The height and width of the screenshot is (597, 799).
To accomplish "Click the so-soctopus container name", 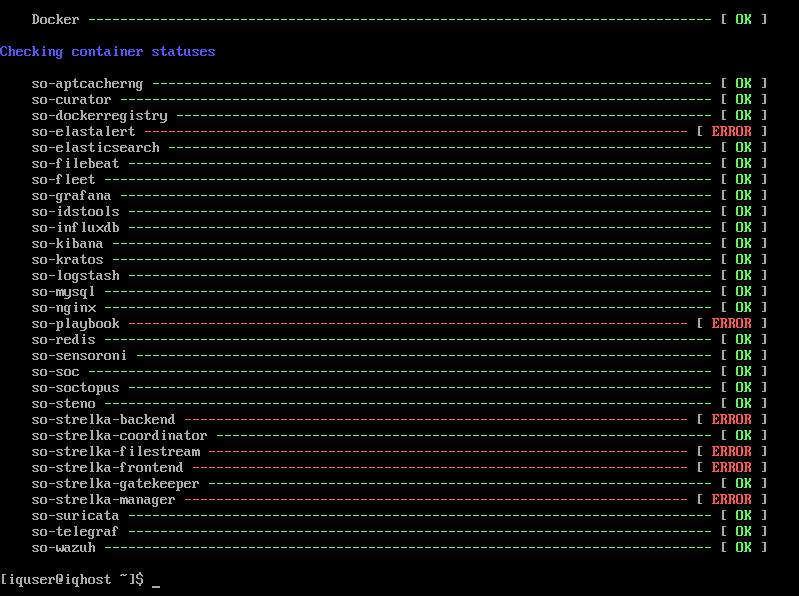I will (x=75, y=388).
